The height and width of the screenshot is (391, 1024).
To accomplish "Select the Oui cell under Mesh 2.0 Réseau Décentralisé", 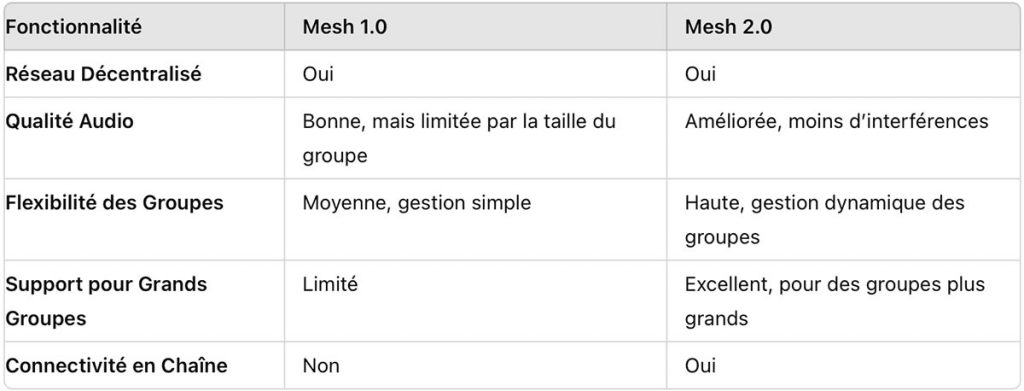I will [700, 74].
